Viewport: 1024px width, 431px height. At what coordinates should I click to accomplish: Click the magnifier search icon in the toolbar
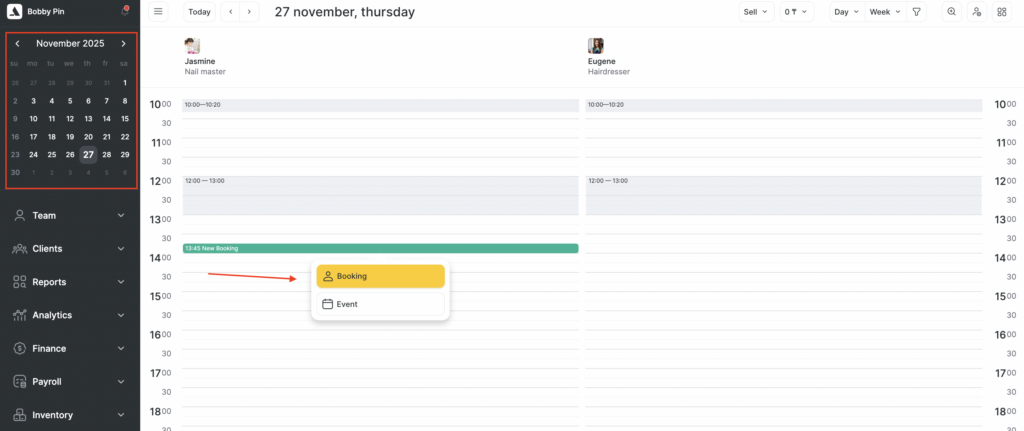pyautogui.click(x=951, y=12)
